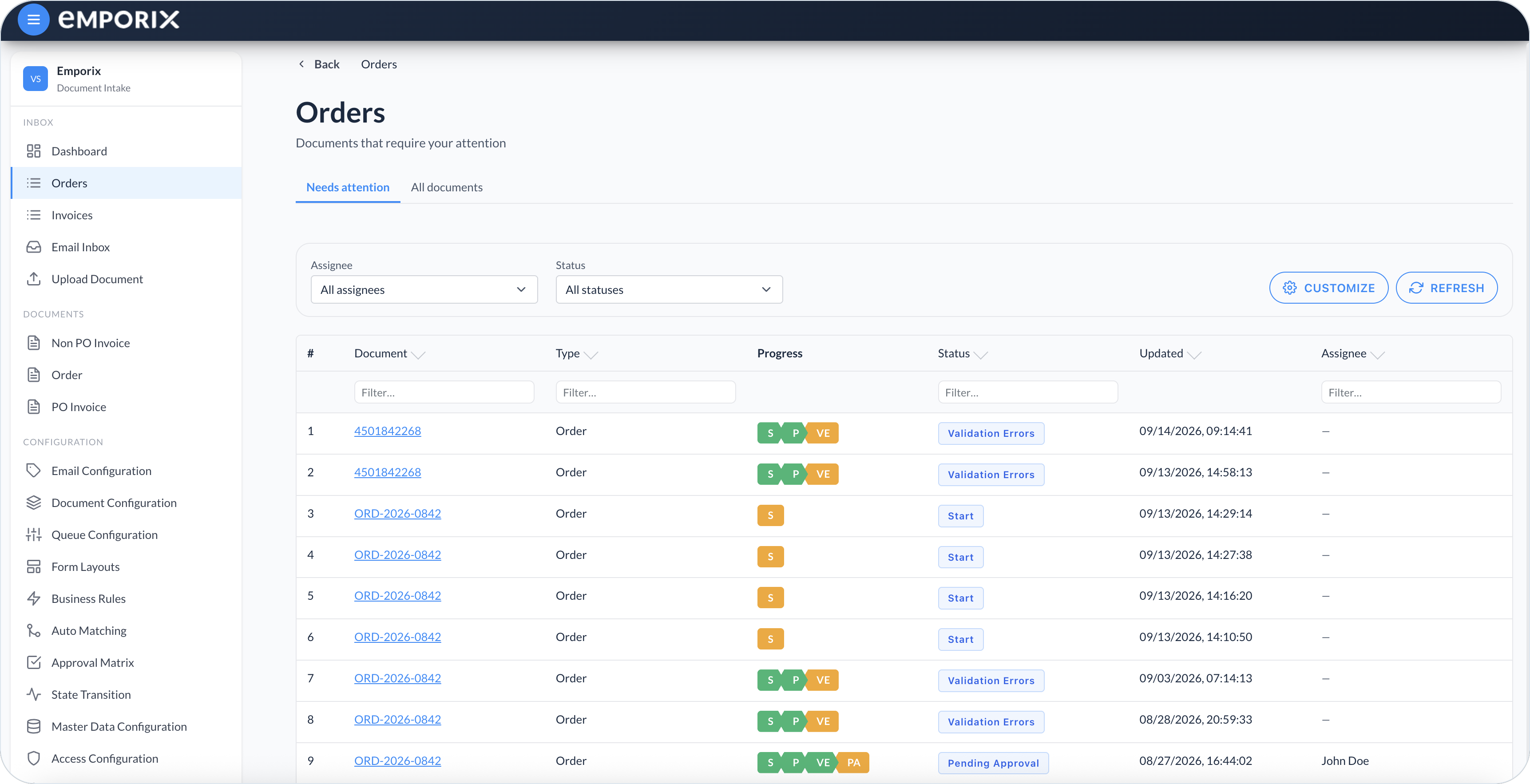Click the Non PO Invoice file icon

pyautogui.click(x=34, y=343)
